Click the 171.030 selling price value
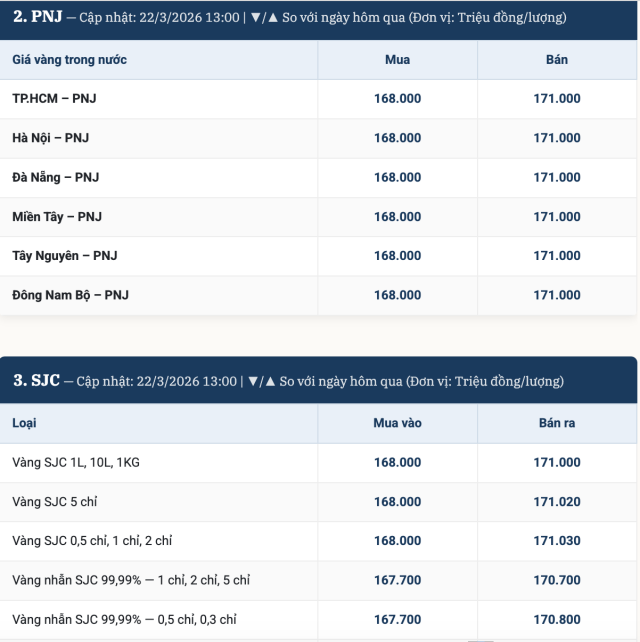Image resolution: width=640 pixels, height=642 pixels. point(557,541)
